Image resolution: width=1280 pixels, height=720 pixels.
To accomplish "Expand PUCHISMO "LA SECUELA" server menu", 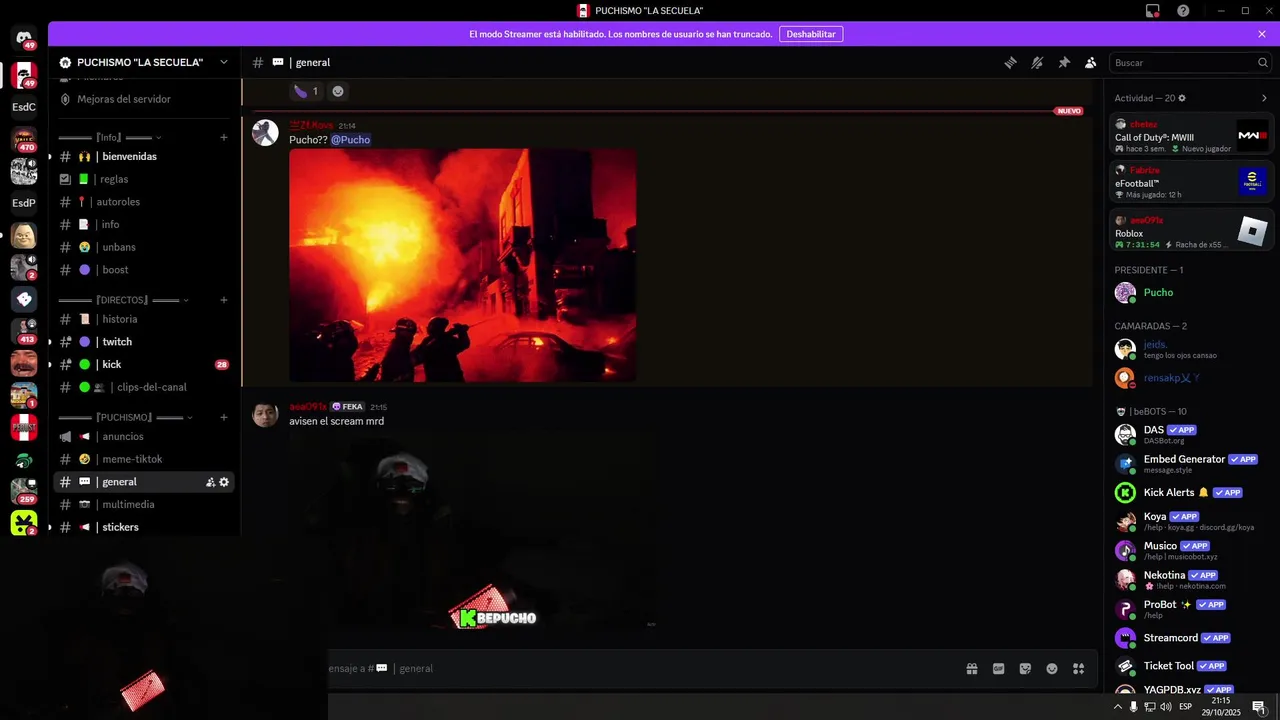I will [x=144, y=62].
